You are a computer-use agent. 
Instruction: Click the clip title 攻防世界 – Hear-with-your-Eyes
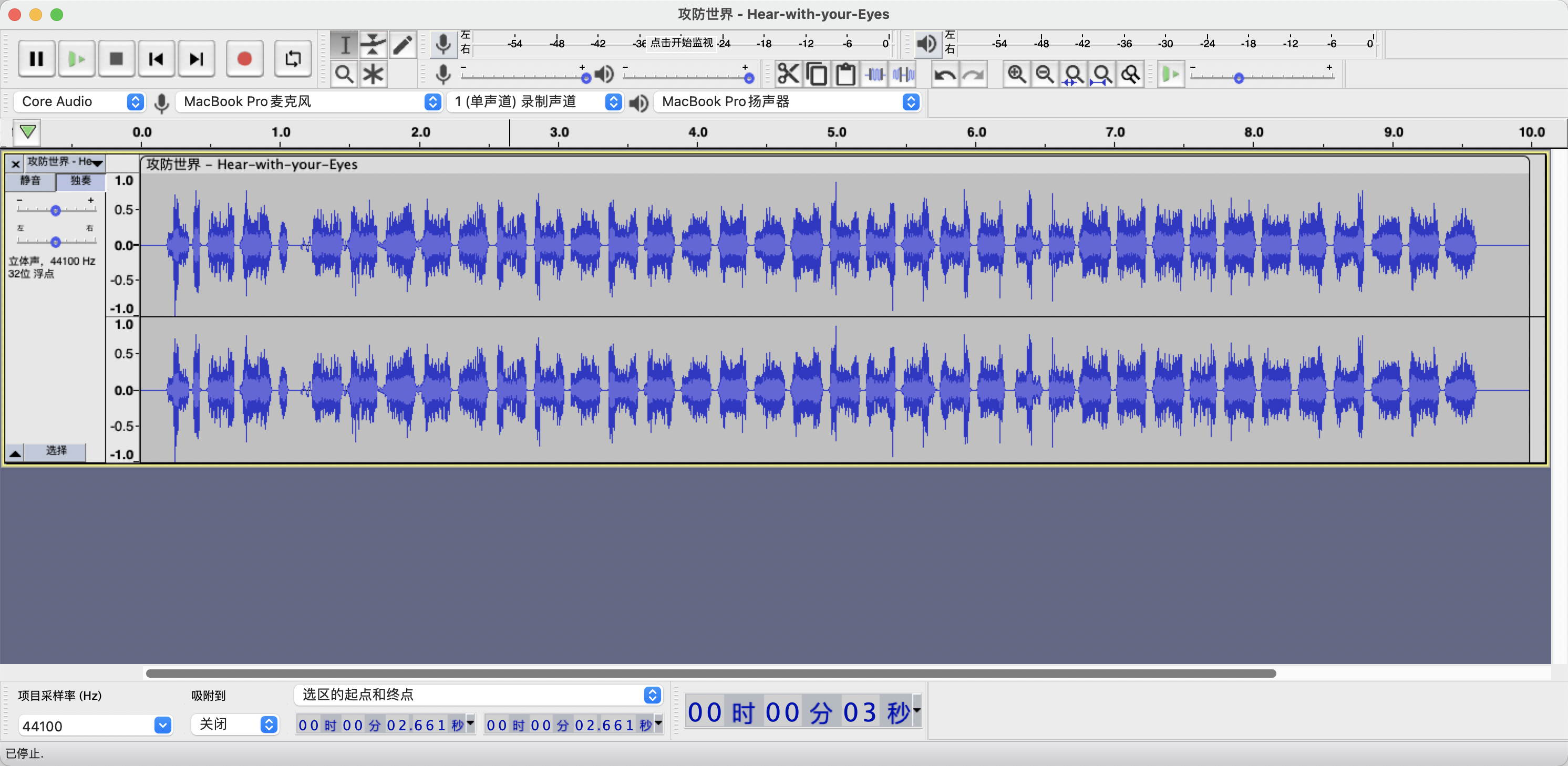tap(251, 164)
